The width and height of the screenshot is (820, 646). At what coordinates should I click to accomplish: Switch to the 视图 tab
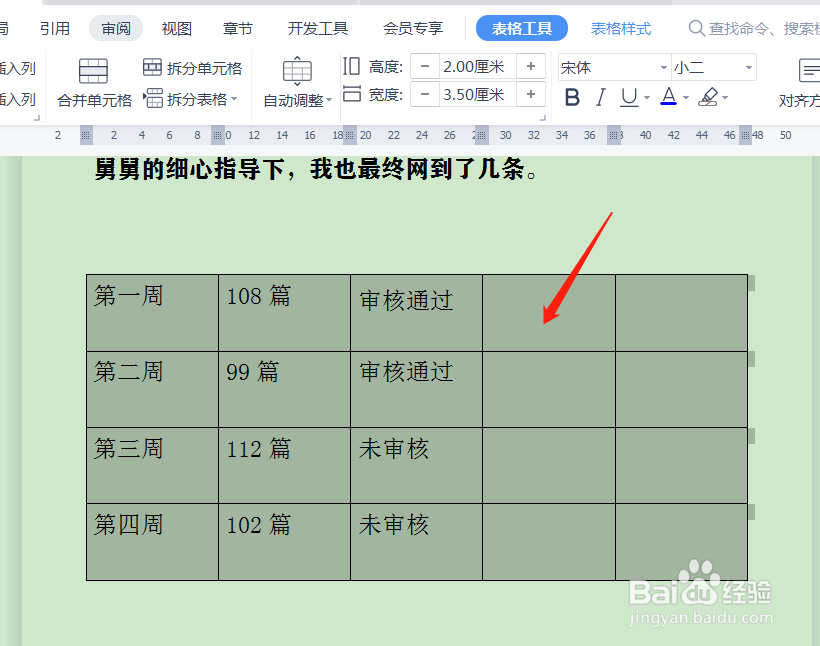point(177,28)
